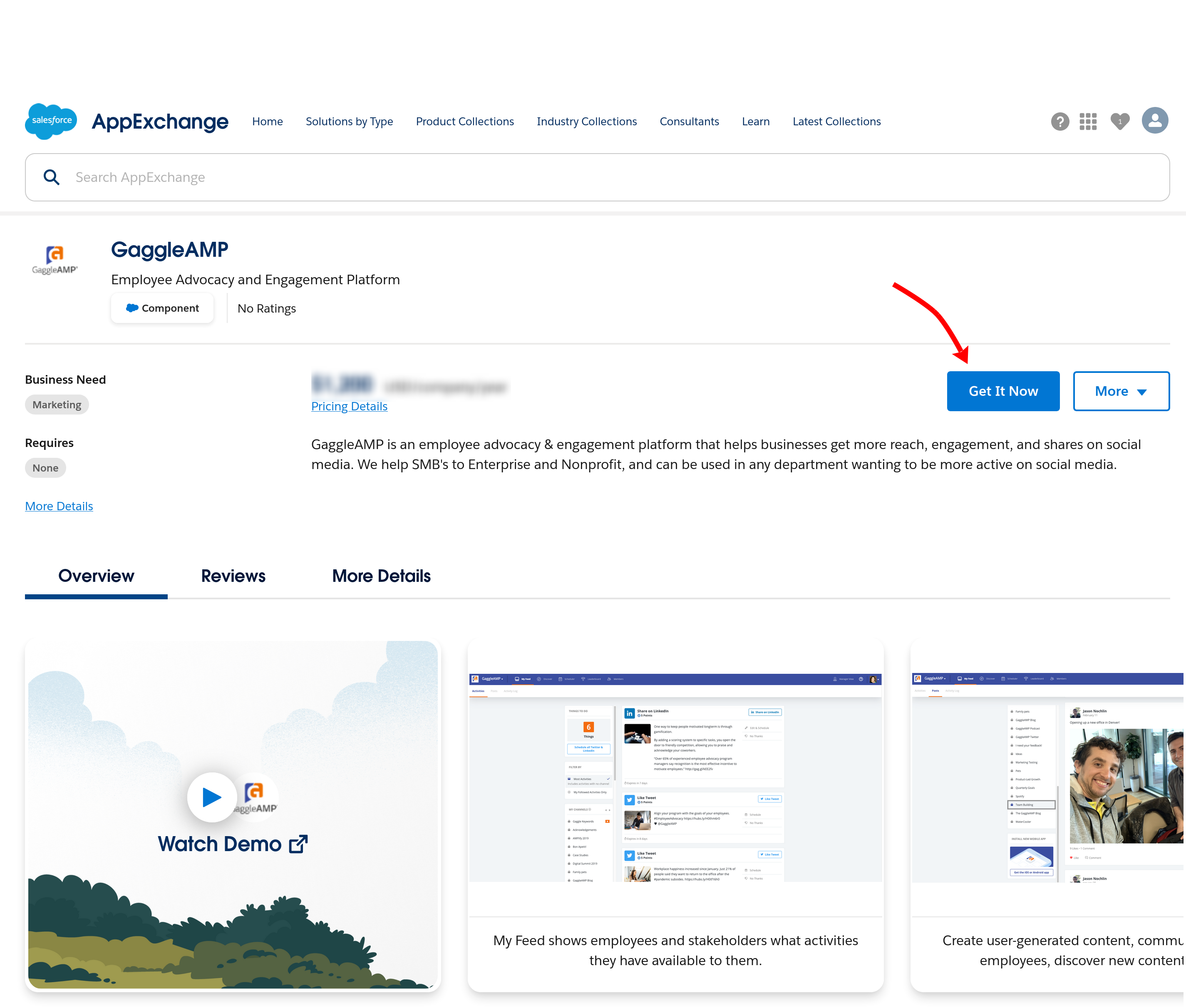
Task: Play the Watch Demo video
Action: 212,797
